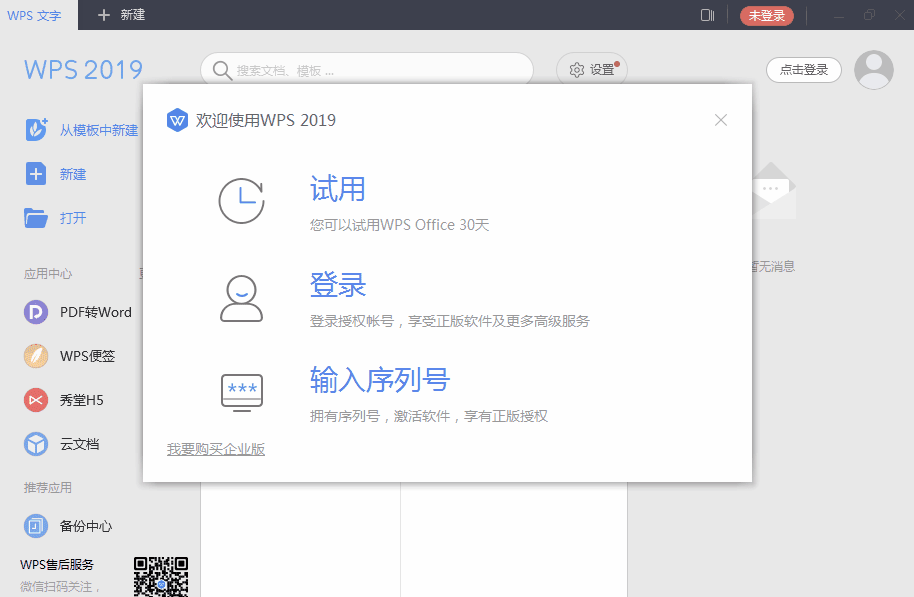Scan the WPS售后服务 QR code thumbnail
The image size is (914, 597).
click(160, 575)
